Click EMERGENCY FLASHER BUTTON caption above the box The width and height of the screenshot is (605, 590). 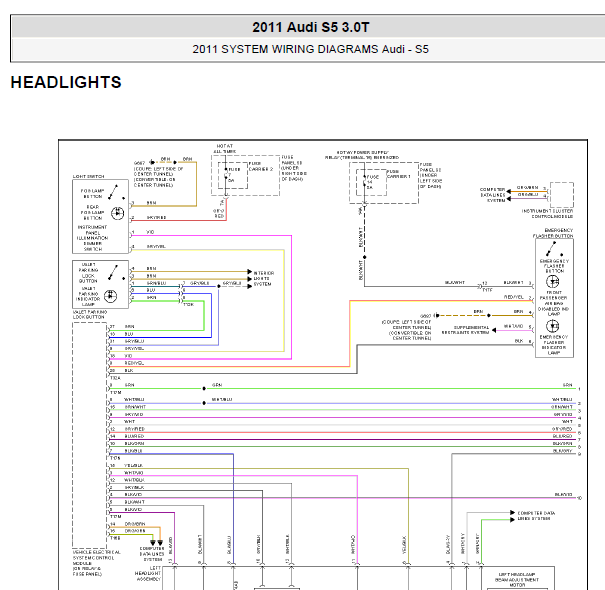click(553, 233)
